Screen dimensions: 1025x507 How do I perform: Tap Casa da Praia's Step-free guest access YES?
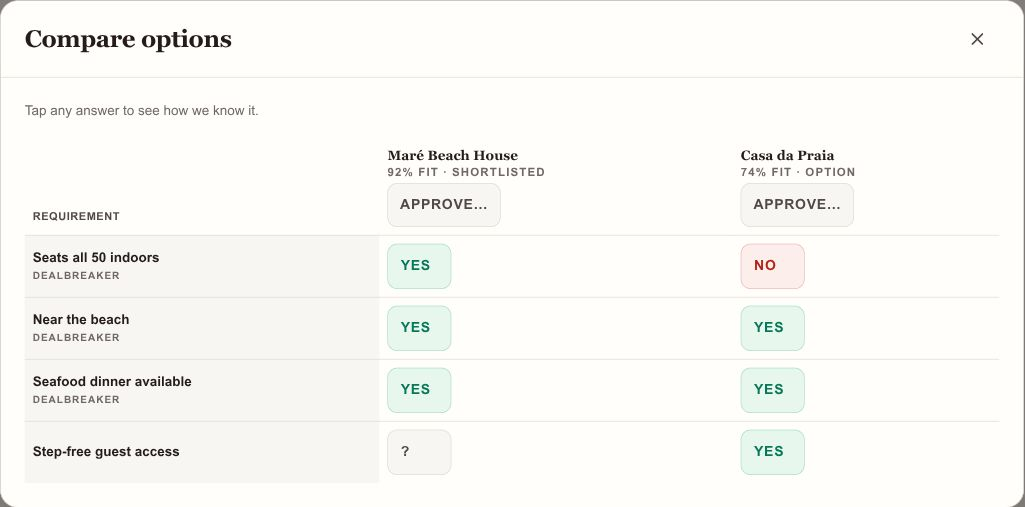[x=773, y=452]
